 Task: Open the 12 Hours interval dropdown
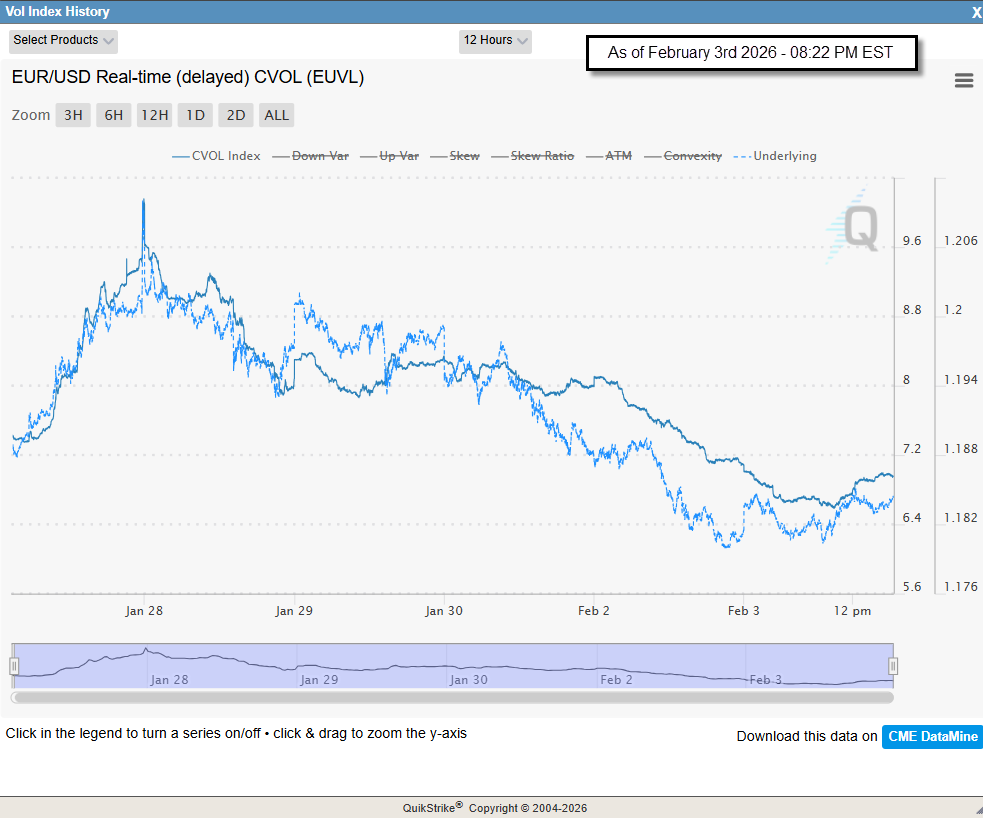[494, 41]
